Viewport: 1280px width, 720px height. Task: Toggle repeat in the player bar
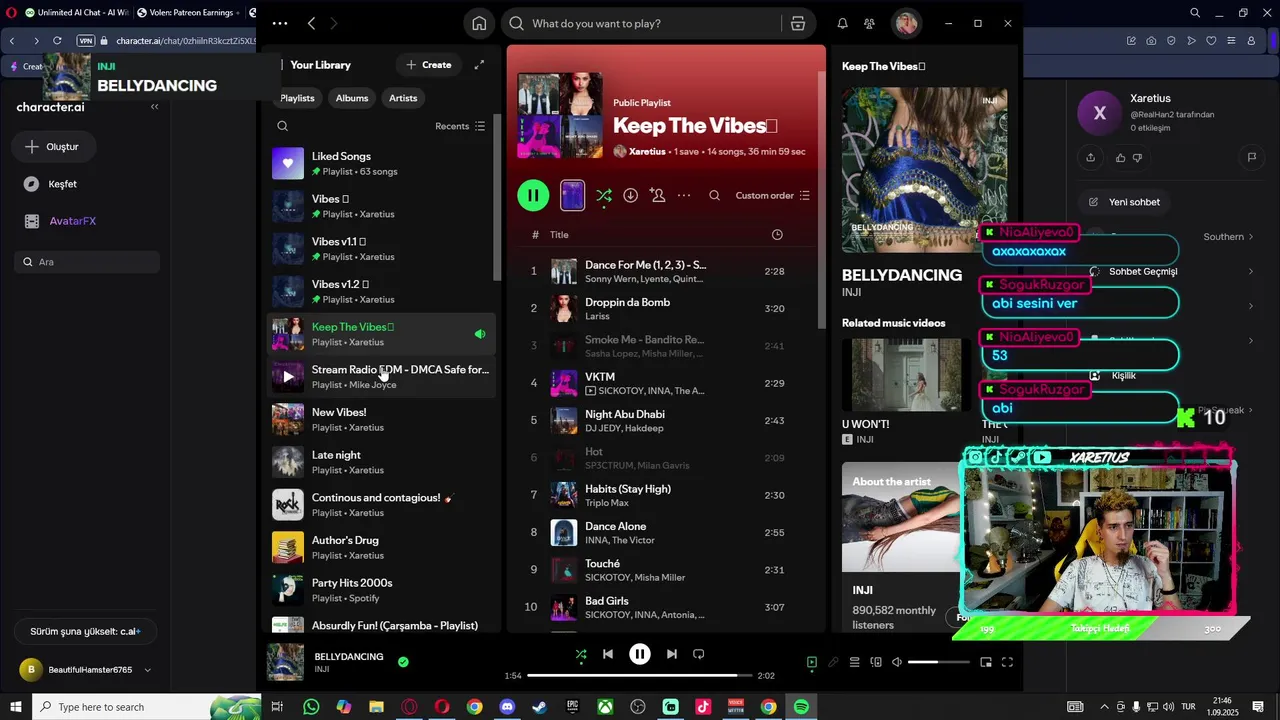[699, 654]
